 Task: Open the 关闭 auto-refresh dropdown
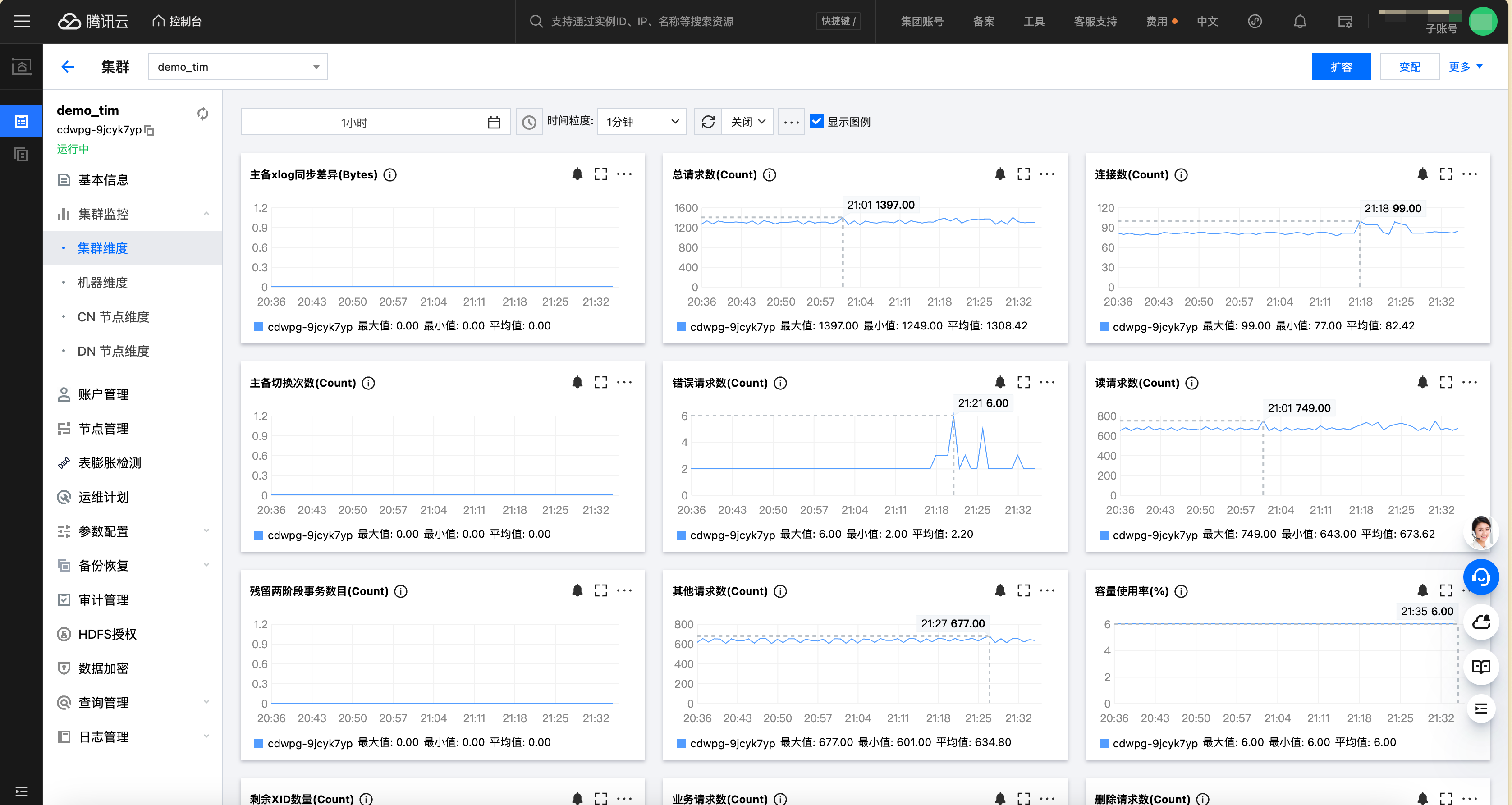[747, 122]
